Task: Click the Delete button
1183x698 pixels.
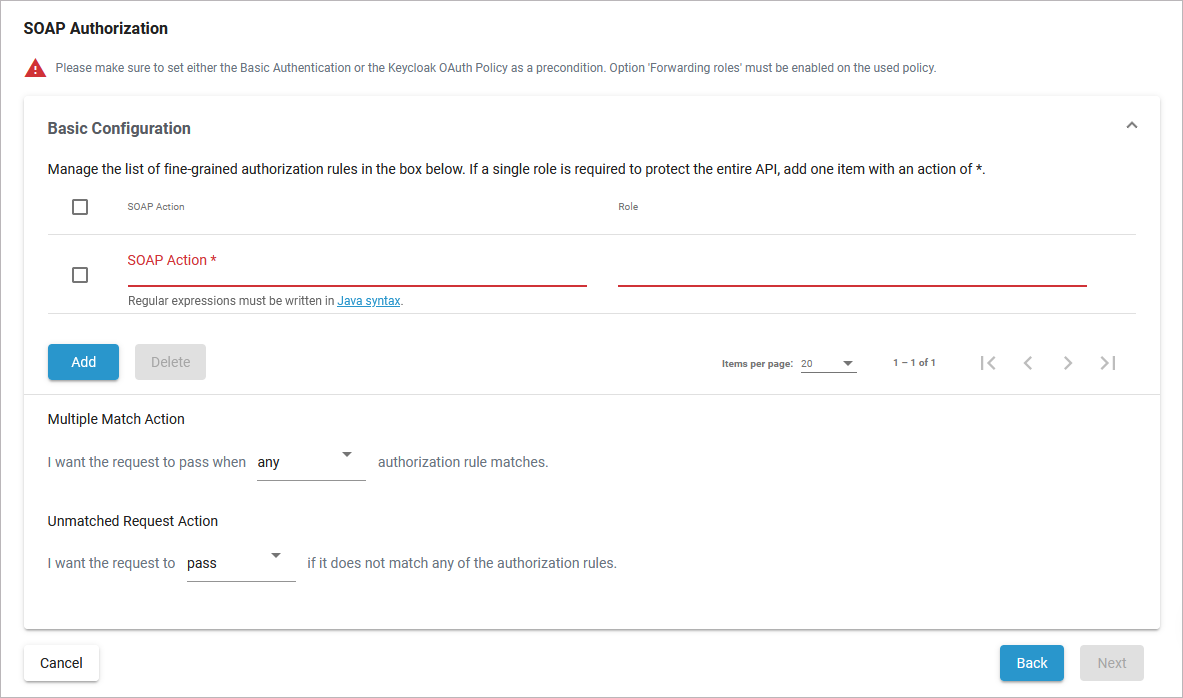Action: [170, 362]
